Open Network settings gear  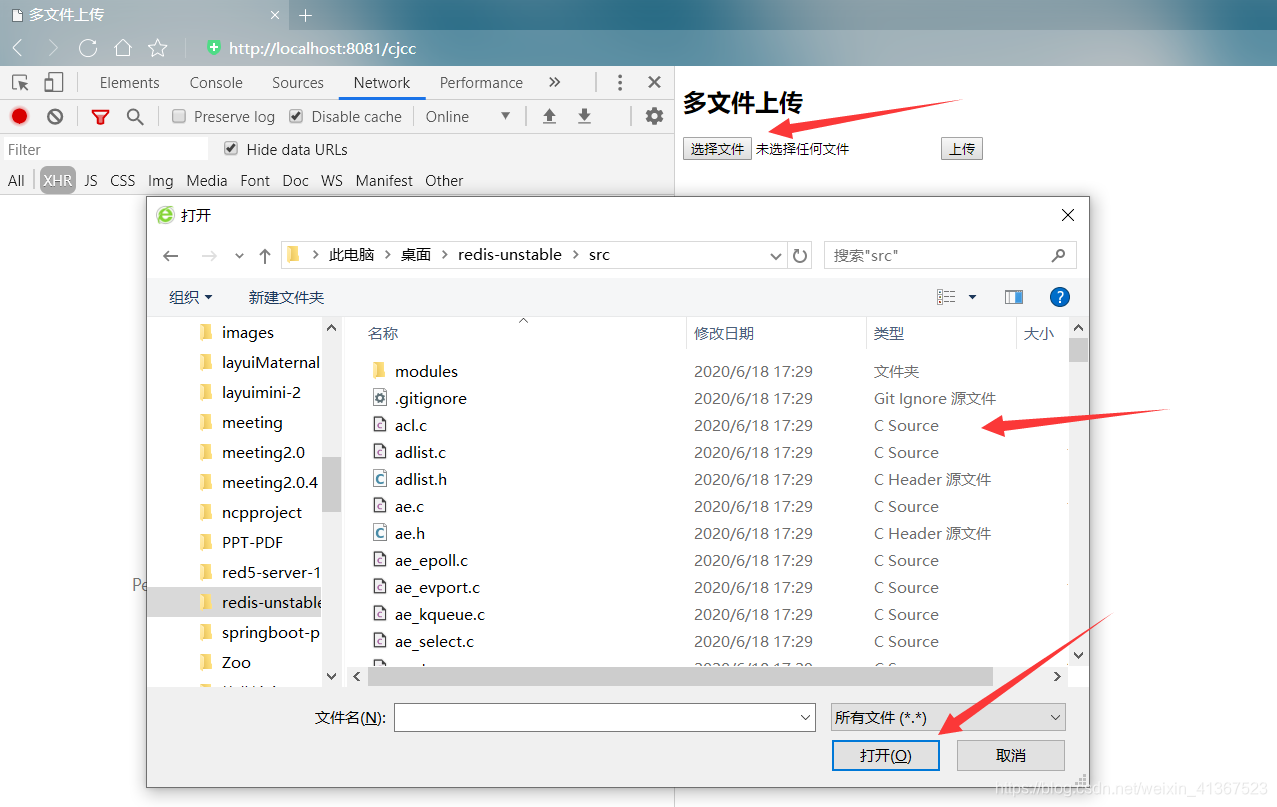(x=654, y=116)
